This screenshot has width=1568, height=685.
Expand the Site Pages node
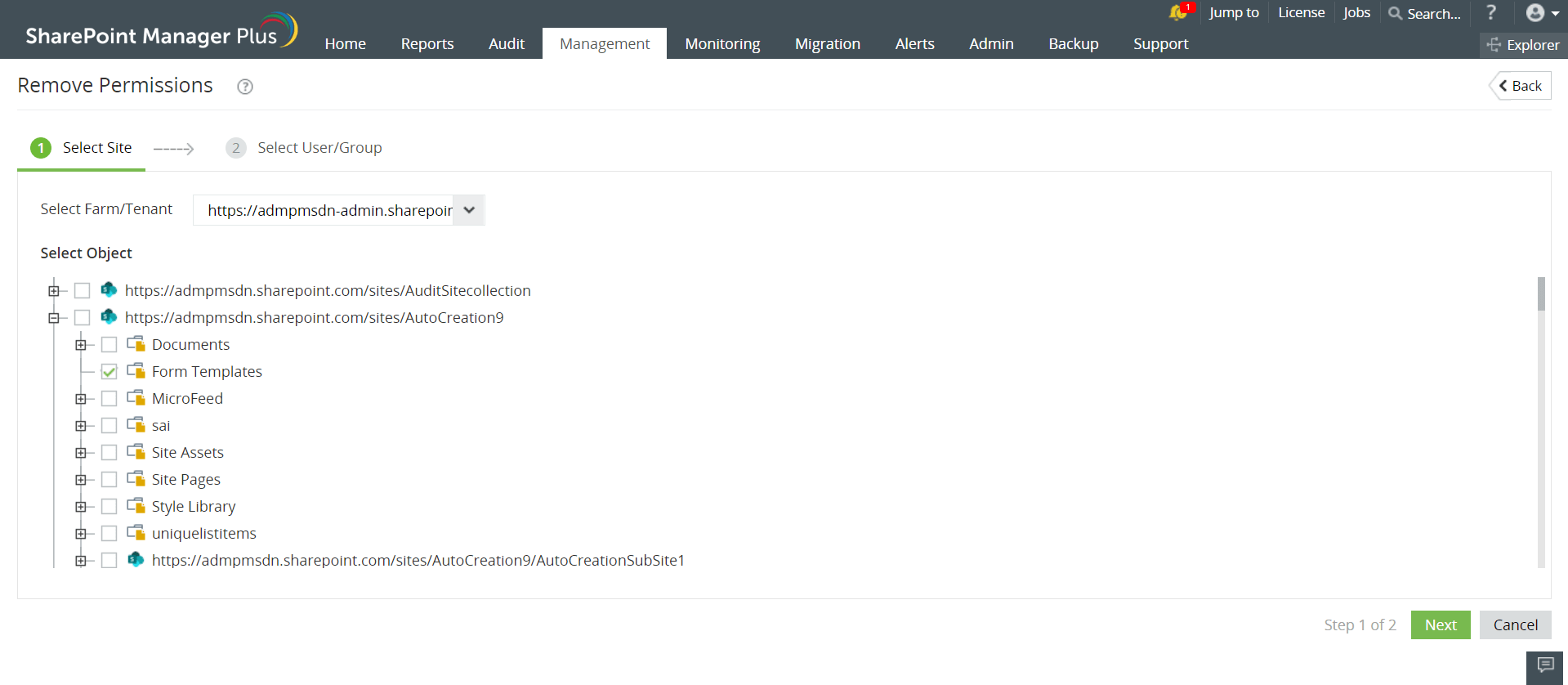coord(81,479)
